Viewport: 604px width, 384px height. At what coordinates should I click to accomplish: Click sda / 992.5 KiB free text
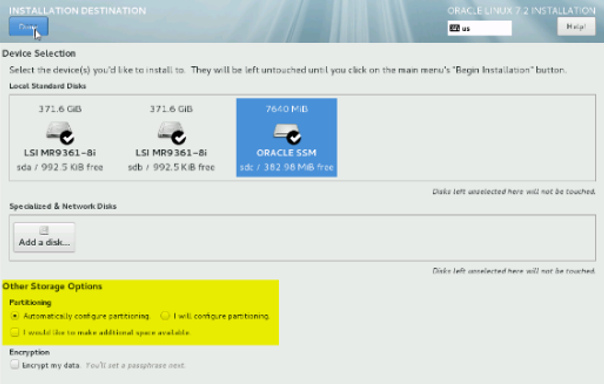click(x=60, y=167)
